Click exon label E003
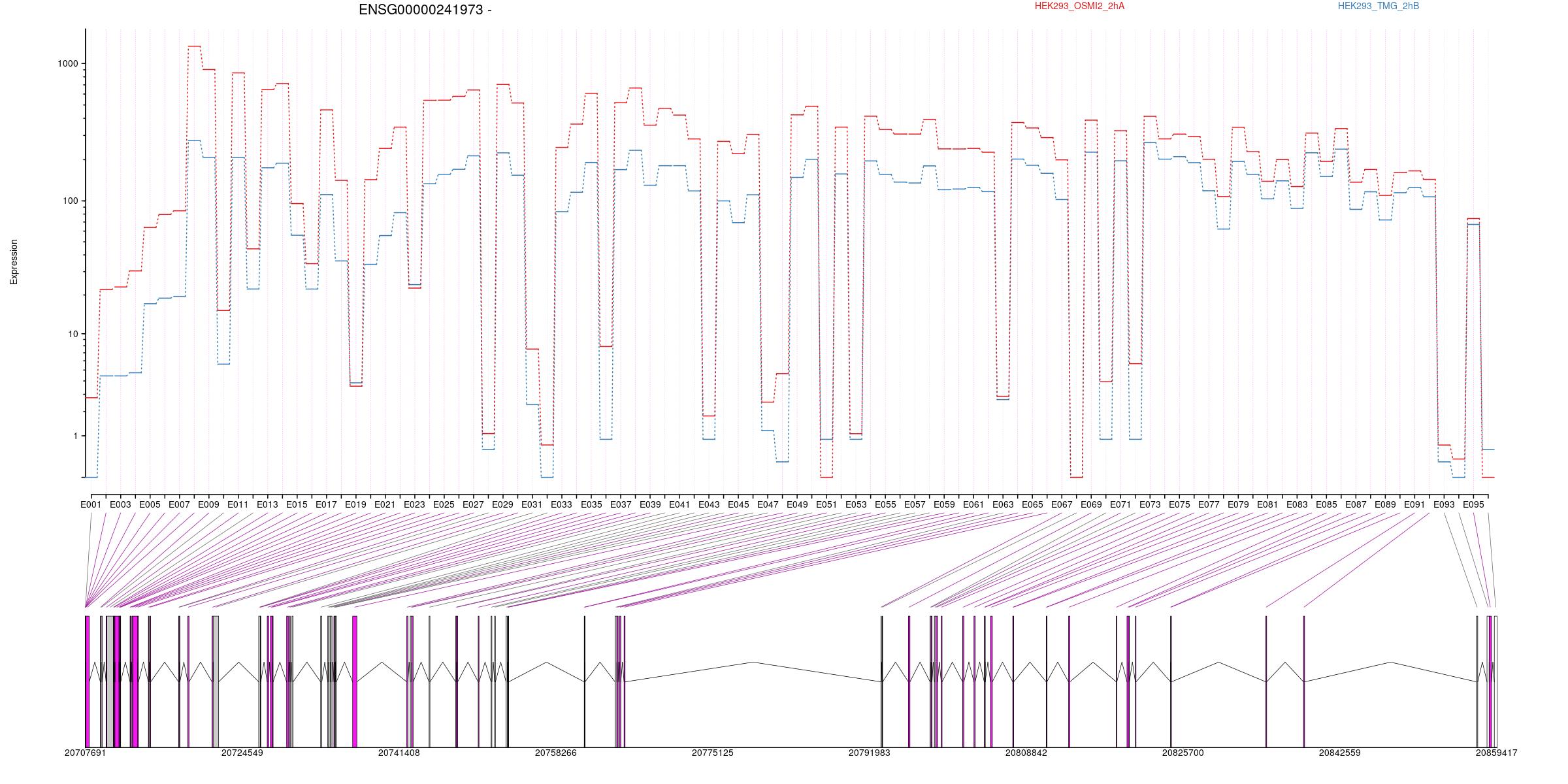This screenshot has height=784, width=1568. click(x=120, y=504)
